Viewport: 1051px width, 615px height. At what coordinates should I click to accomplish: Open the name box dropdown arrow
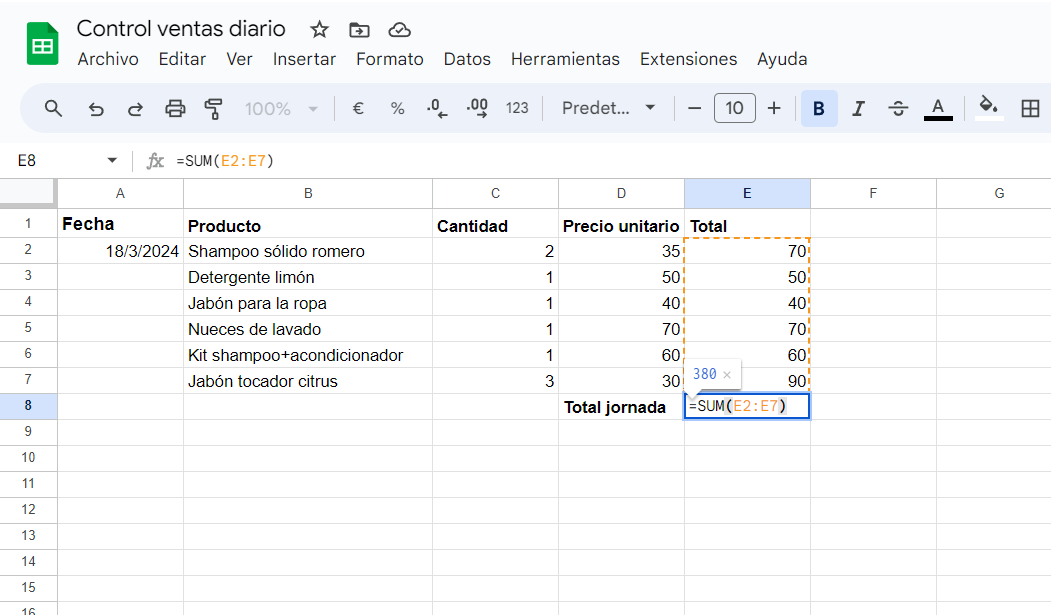(x=112, y=161)
